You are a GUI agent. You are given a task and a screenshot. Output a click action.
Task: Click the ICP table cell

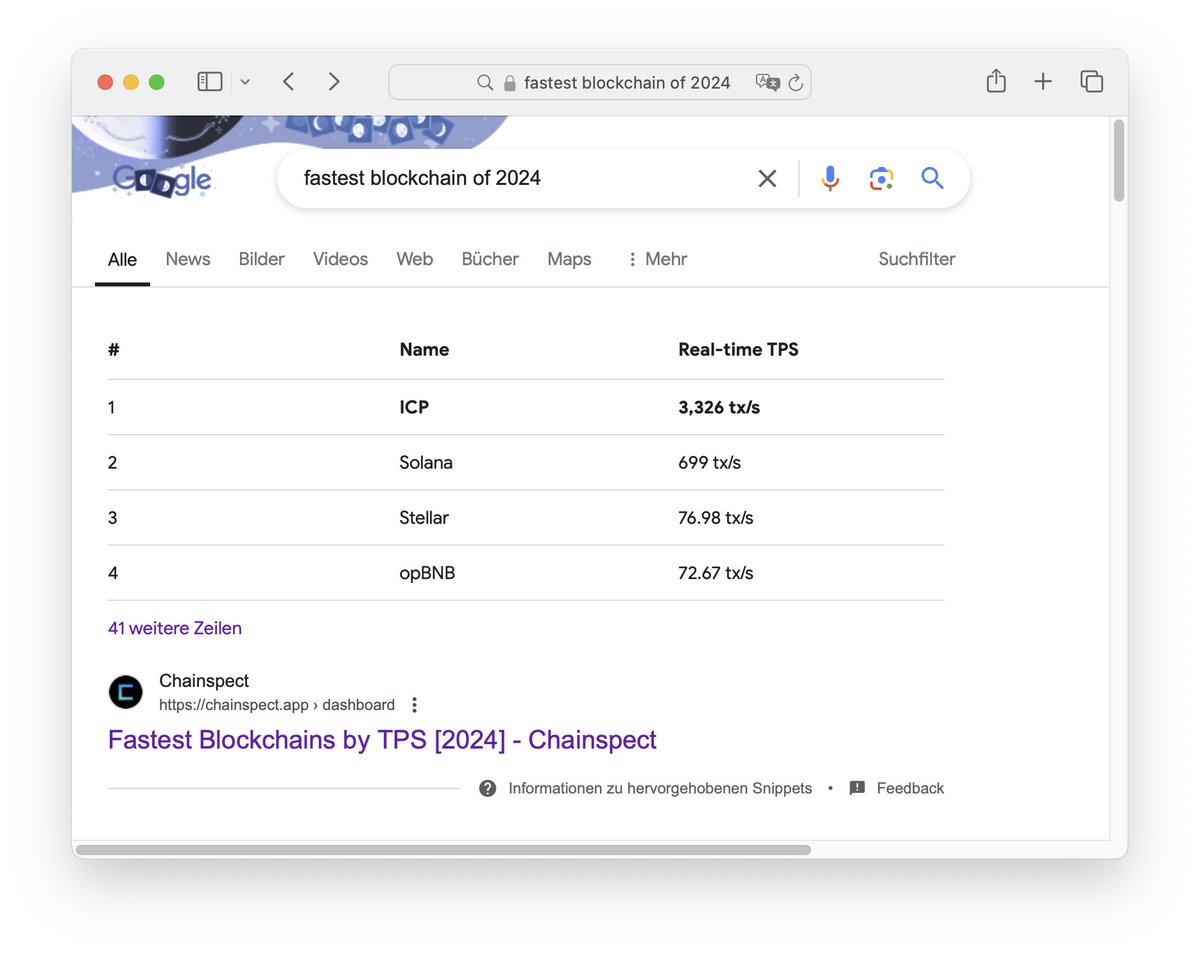[x=414, y=407]
